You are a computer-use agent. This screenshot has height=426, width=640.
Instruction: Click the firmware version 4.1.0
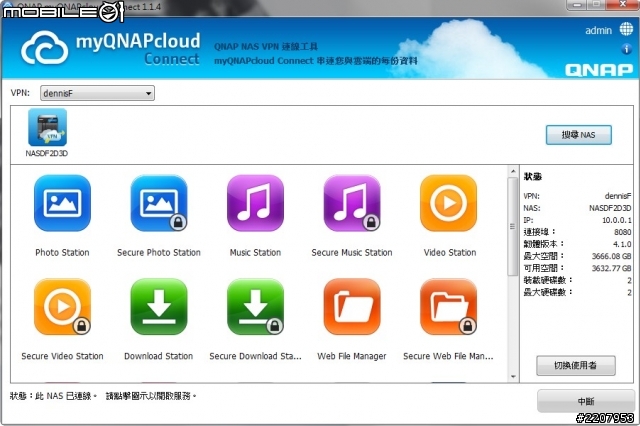tap(622, 244)
